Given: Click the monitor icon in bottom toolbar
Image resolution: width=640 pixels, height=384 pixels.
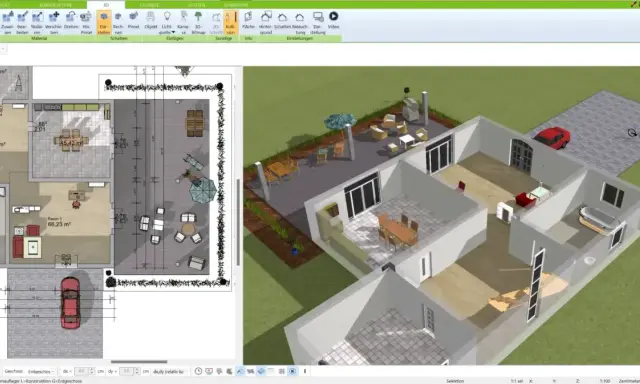Looking at the screenshot, I should click(x=209, y=371).
